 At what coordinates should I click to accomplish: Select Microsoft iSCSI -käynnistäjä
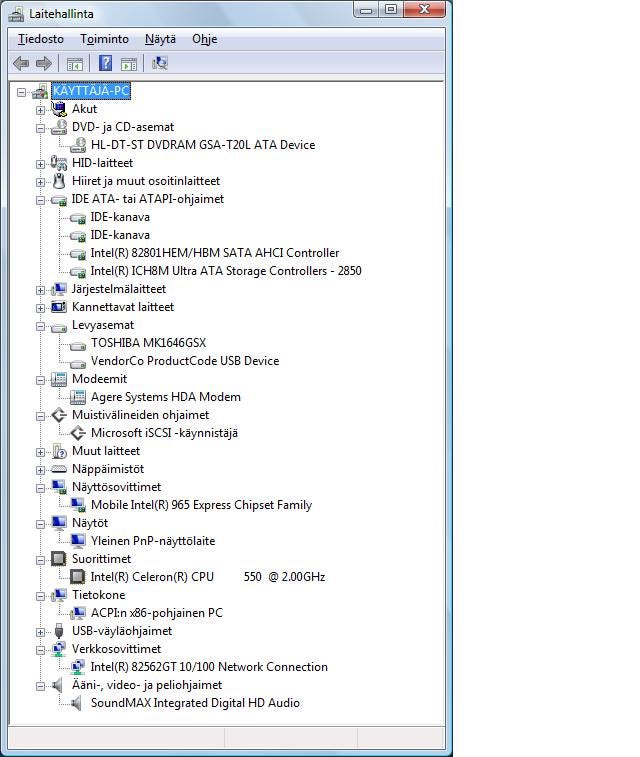pyautogui.click(x=164, y=433)
